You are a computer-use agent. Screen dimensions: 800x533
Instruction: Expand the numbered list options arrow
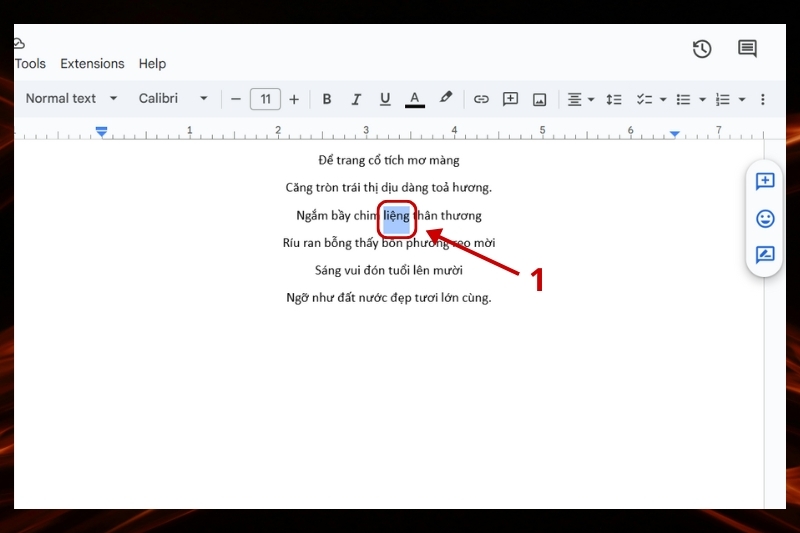point(742,99)
